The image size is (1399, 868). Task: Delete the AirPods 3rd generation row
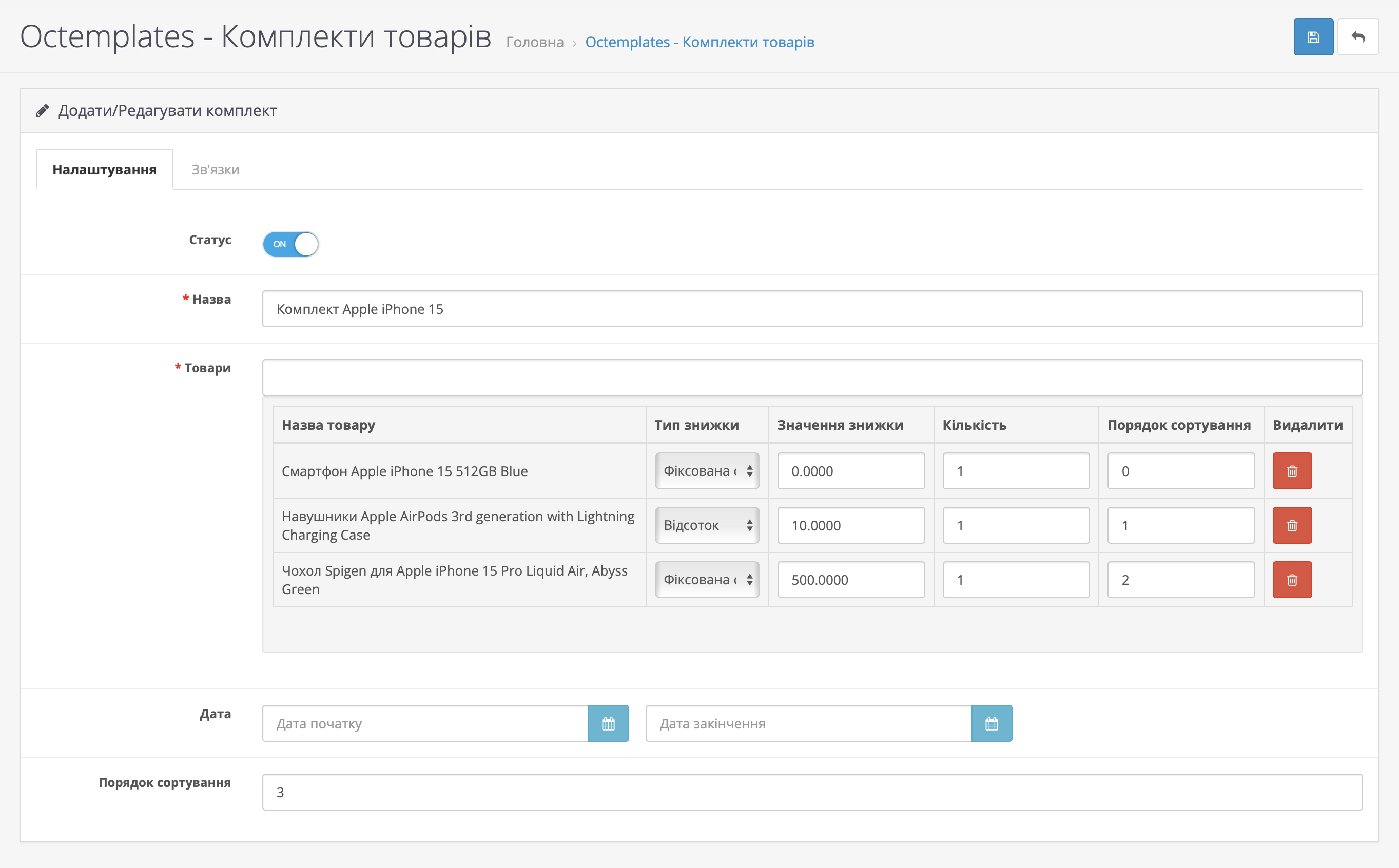[x=1292, y=525]
